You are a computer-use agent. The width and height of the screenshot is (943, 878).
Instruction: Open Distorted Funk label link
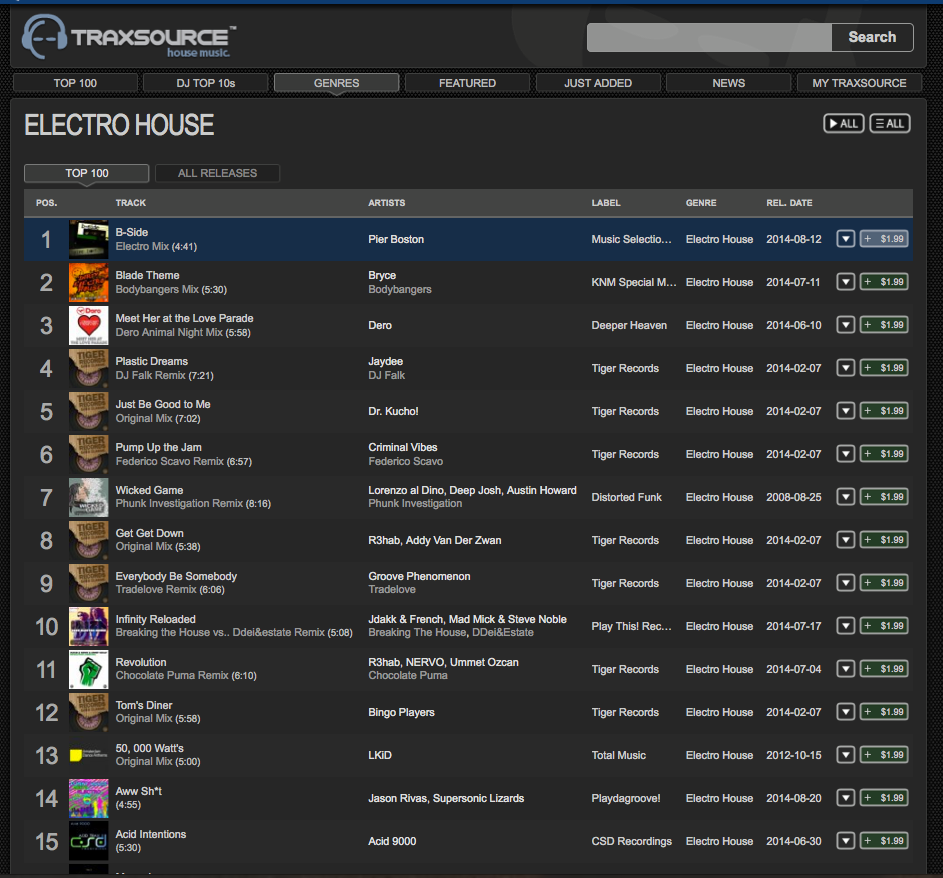point(626,497)
